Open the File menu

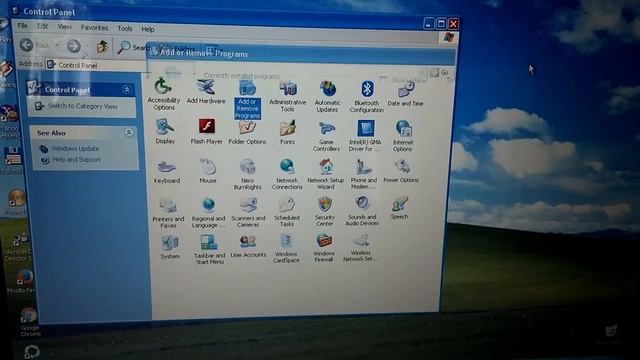22,26
